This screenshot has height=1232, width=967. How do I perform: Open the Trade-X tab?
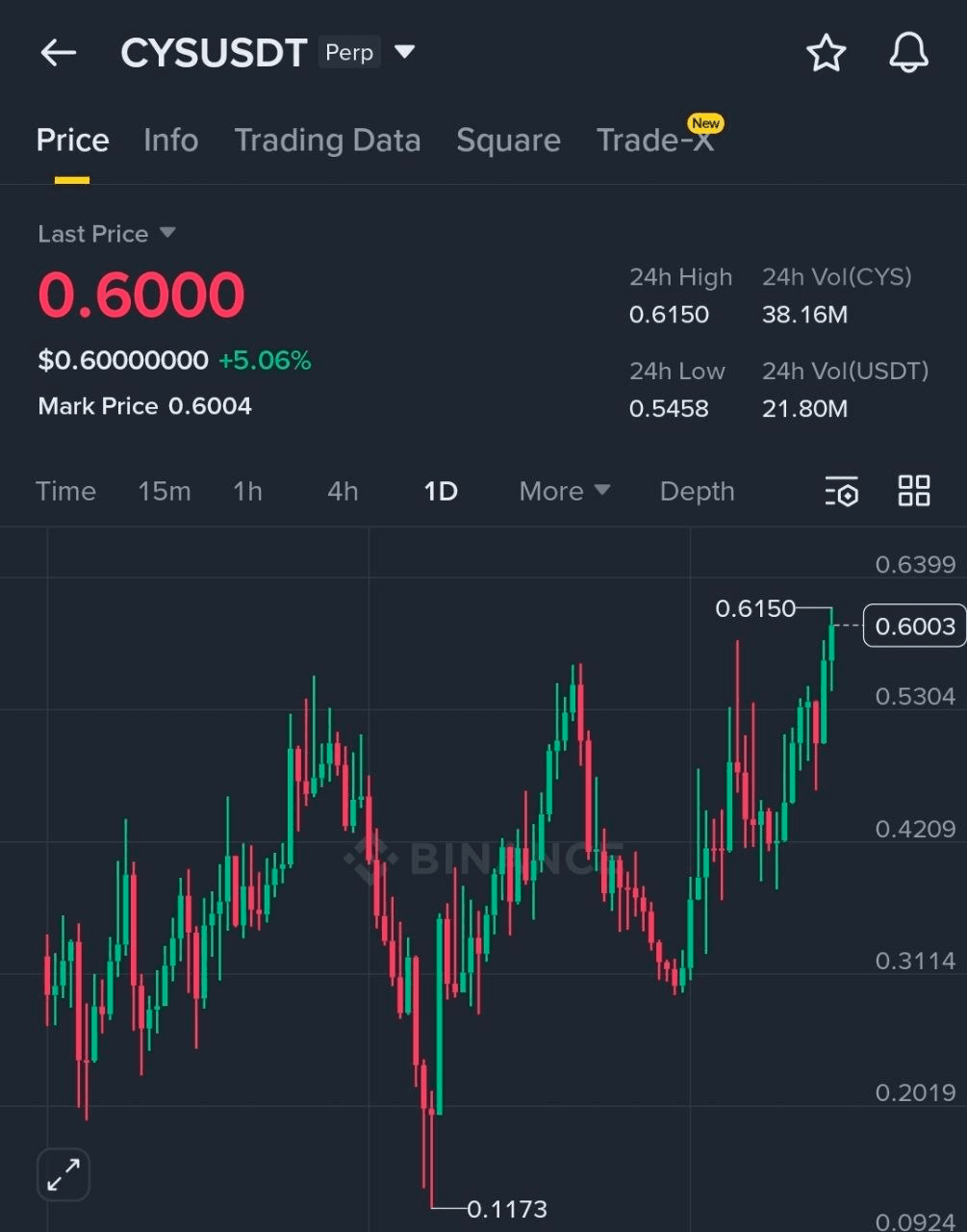(655, 141)
